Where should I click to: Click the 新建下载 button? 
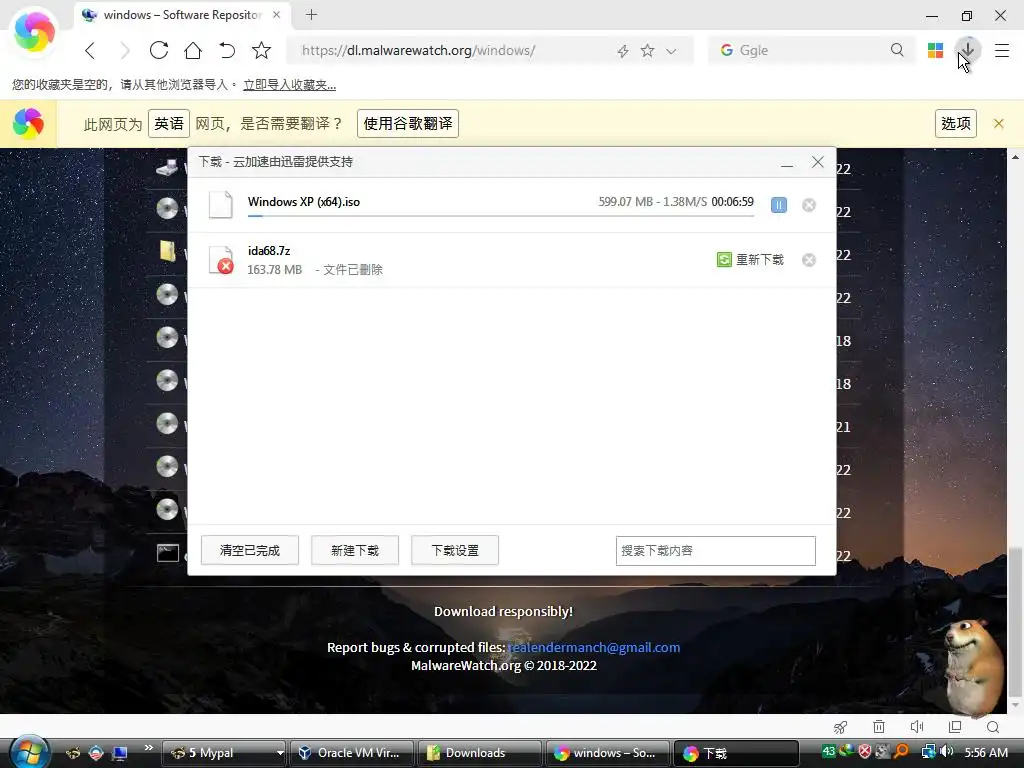355,551
